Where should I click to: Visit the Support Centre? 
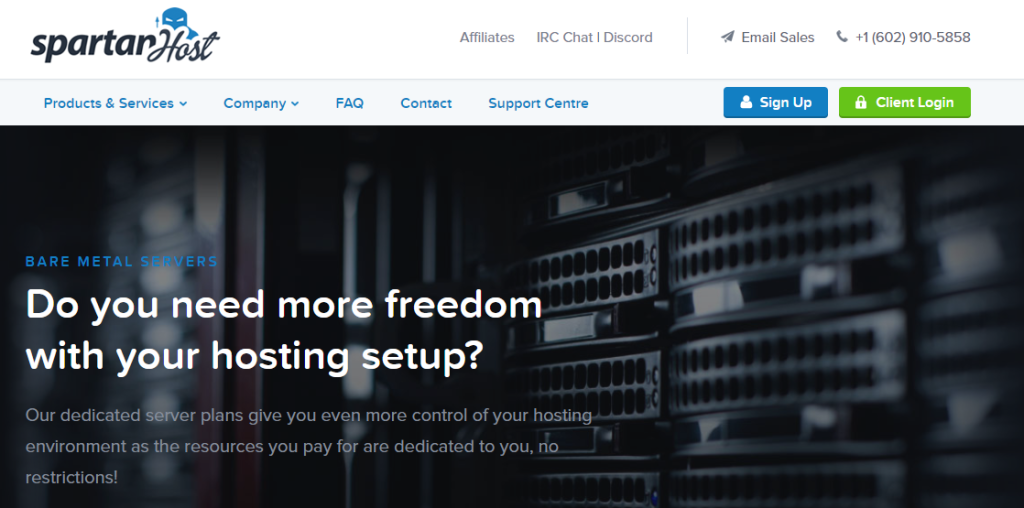tap(538, 103)
